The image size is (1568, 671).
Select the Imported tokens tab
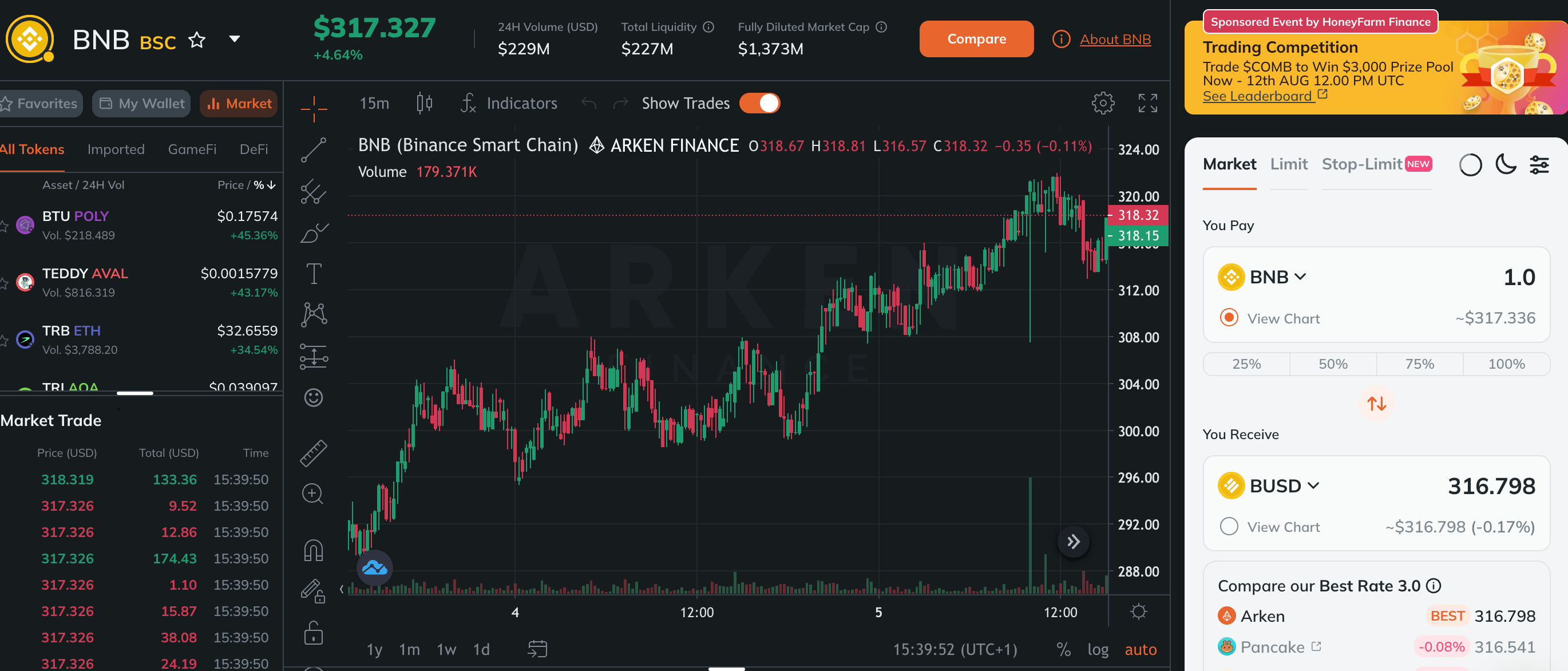tap(116, 149)
